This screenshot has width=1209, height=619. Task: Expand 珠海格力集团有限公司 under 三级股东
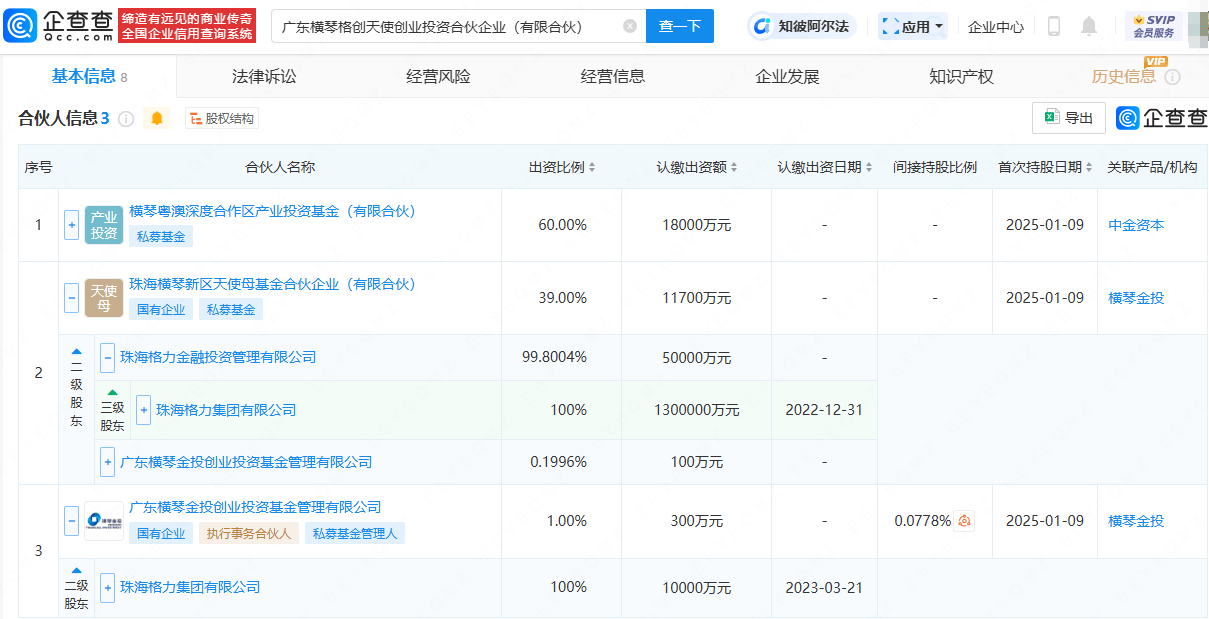(x=144, y=410)
